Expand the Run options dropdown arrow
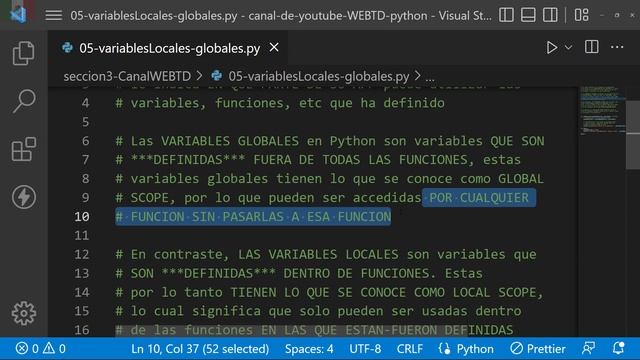Image resolution: width=640 pixels, height=360 pixels. pyautogui.click(x=568, y=48)
